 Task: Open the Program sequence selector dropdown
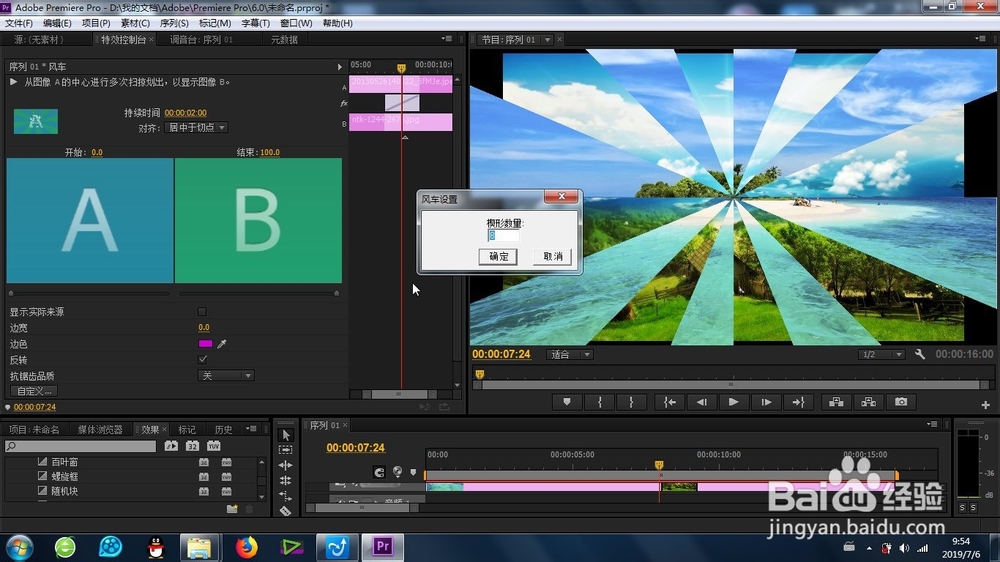tap(547, 40)
